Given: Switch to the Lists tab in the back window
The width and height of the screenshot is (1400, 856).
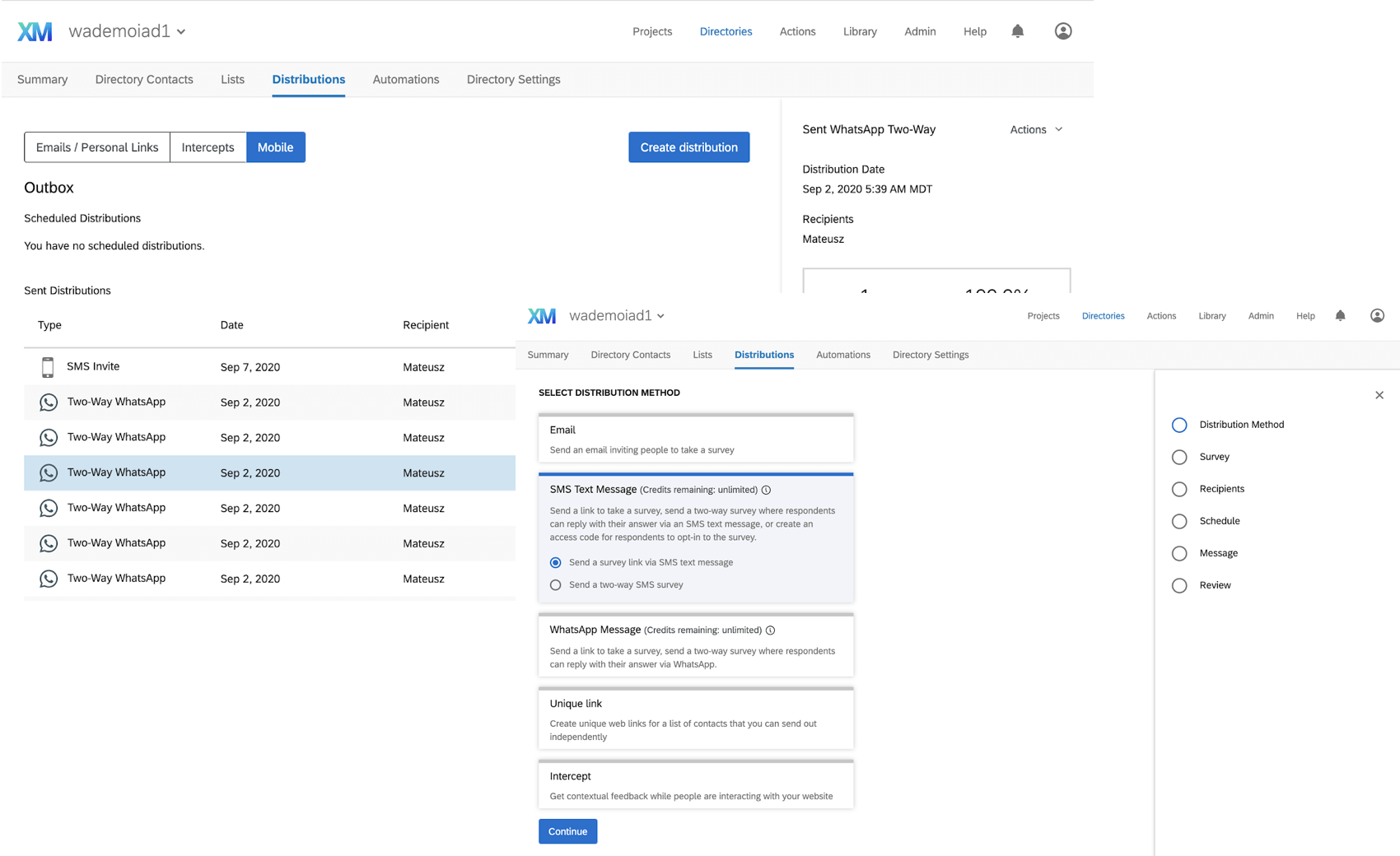Looking at the screenshot, I should click(232, 80).
